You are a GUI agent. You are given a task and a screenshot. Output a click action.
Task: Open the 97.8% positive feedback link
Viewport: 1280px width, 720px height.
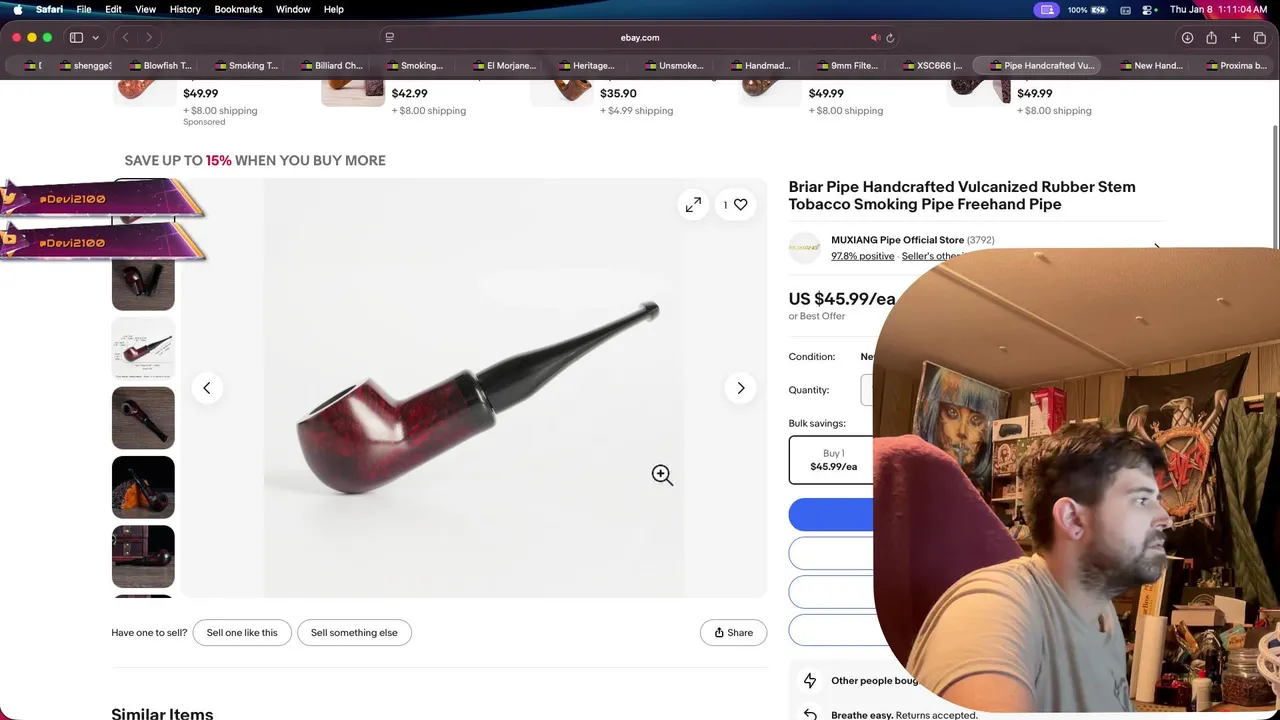coord(862,256)
